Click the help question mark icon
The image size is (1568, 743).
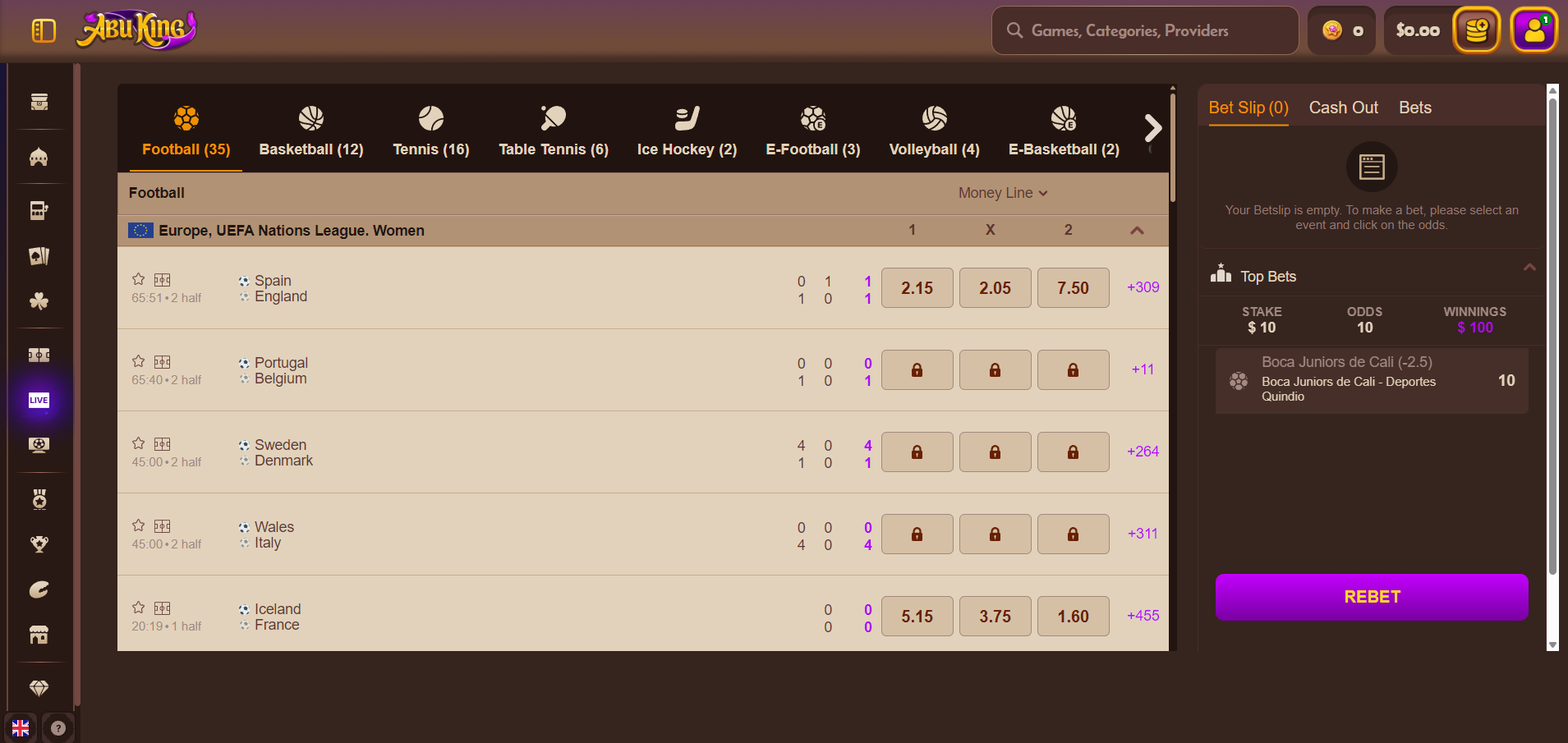pyautogui.click(x=57, y=728)
